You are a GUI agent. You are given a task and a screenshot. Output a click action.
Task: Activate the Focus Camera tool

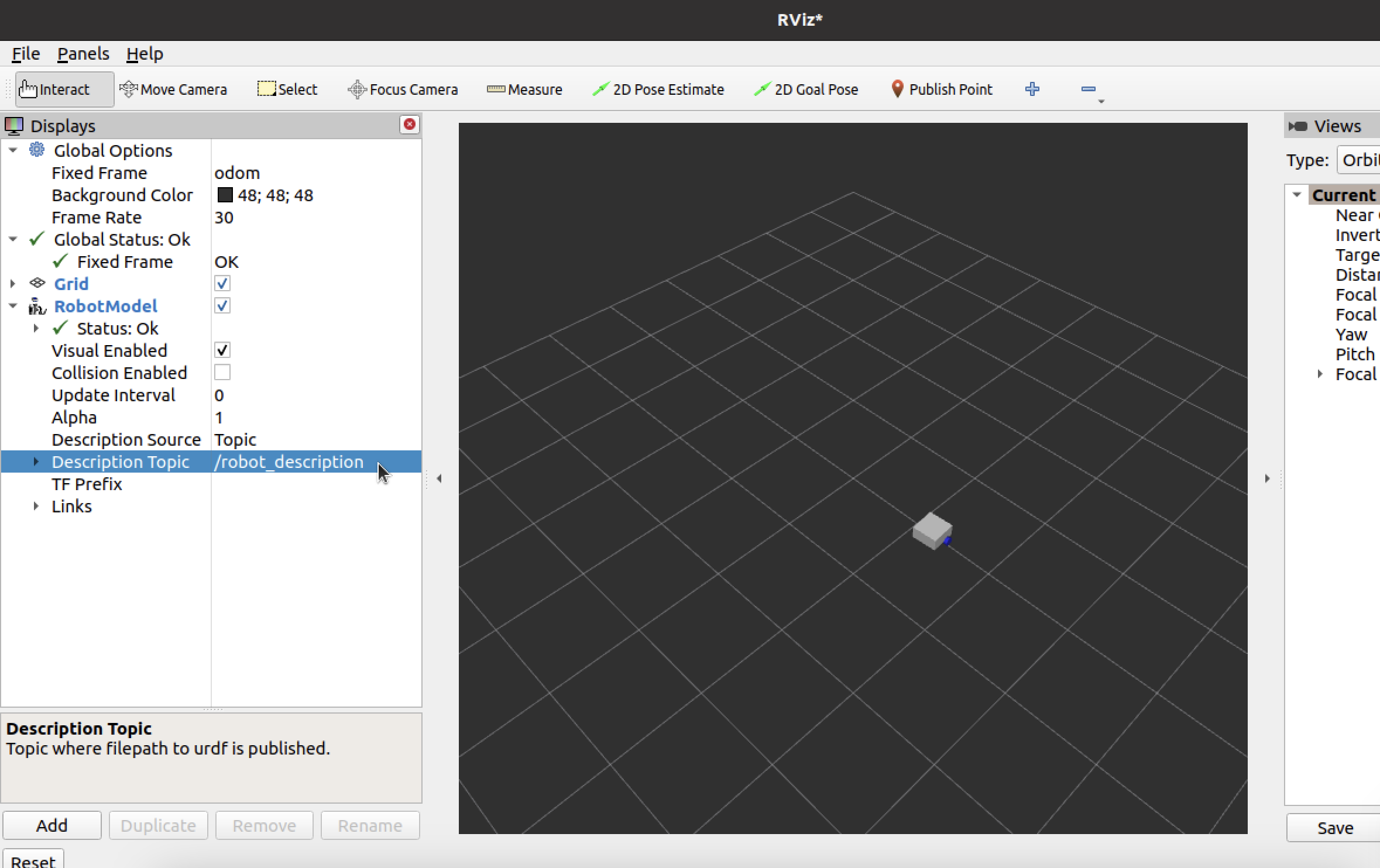403,89
